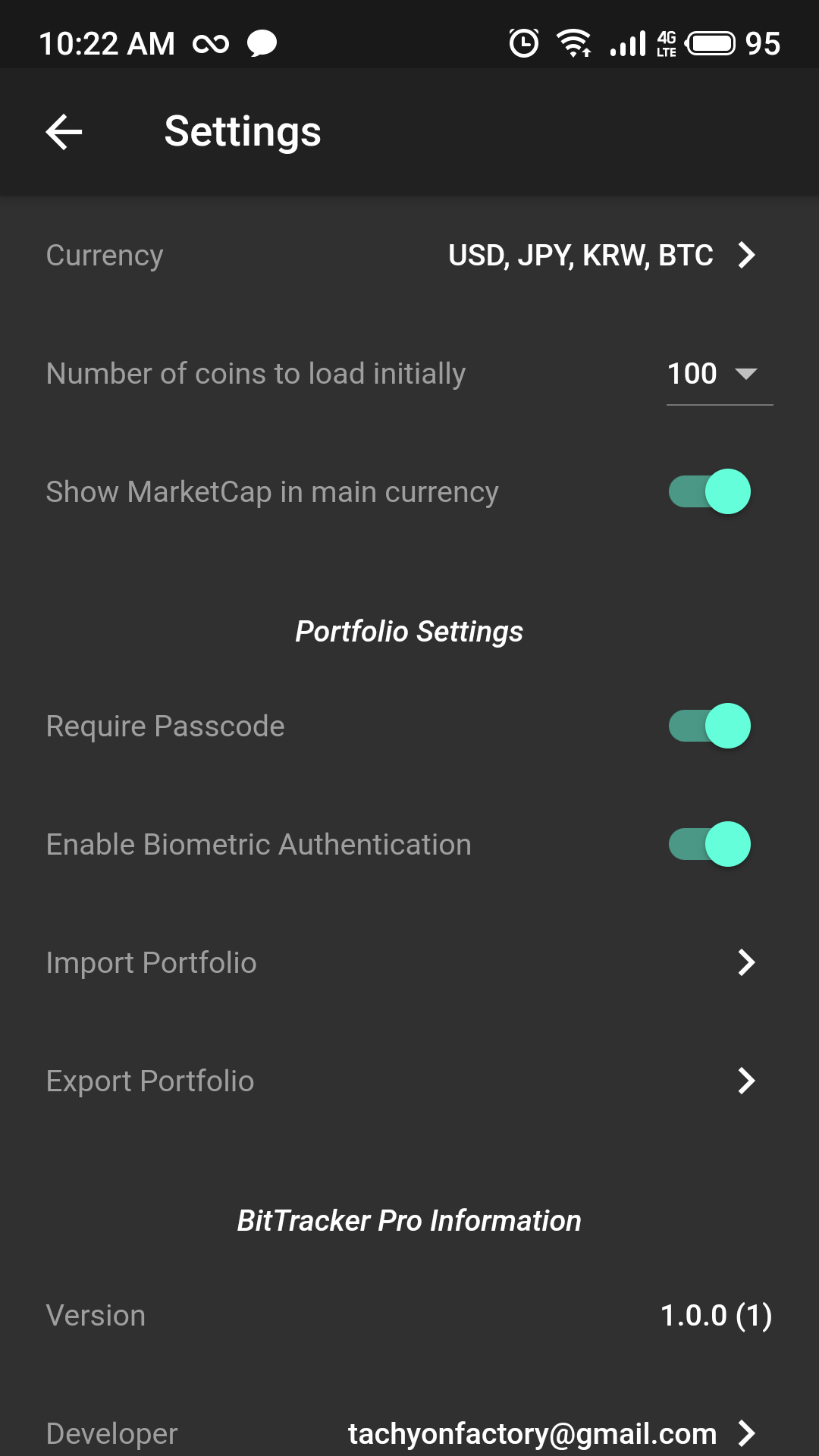
Task: Tap the infinity notification icon
Action: tap(211, 44)
